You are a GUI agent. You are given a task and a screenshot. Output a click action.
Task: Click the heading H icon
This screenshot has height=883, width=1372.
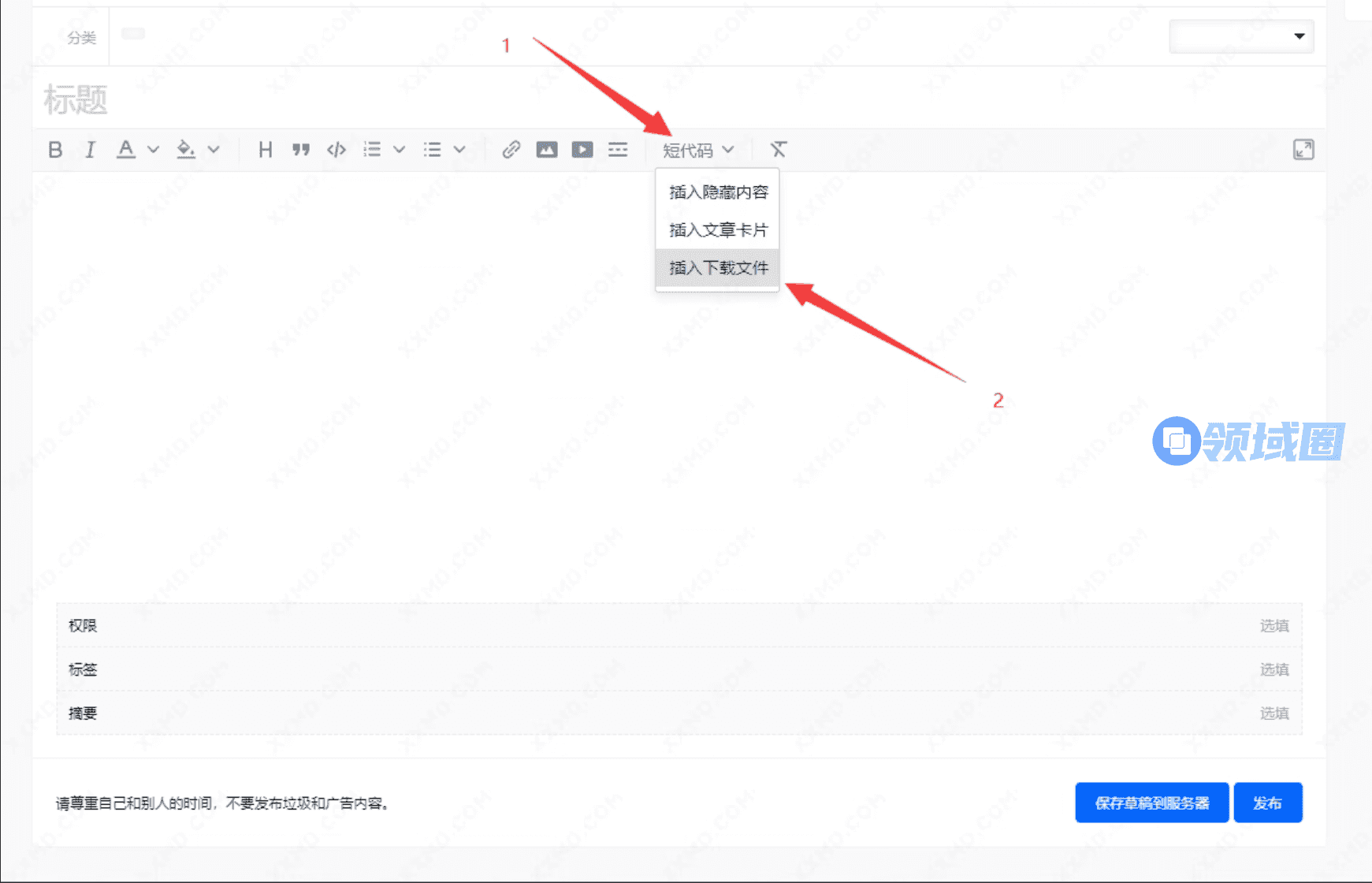(x=265, y=150)
